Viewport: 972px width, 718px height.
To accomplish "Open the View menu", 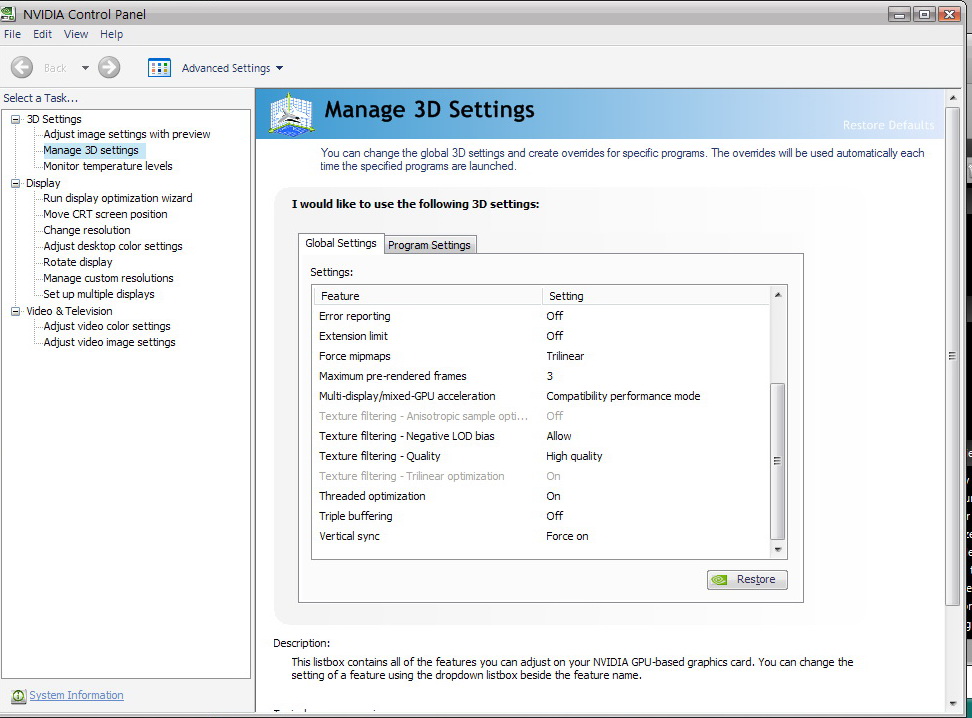I will 76,34.
